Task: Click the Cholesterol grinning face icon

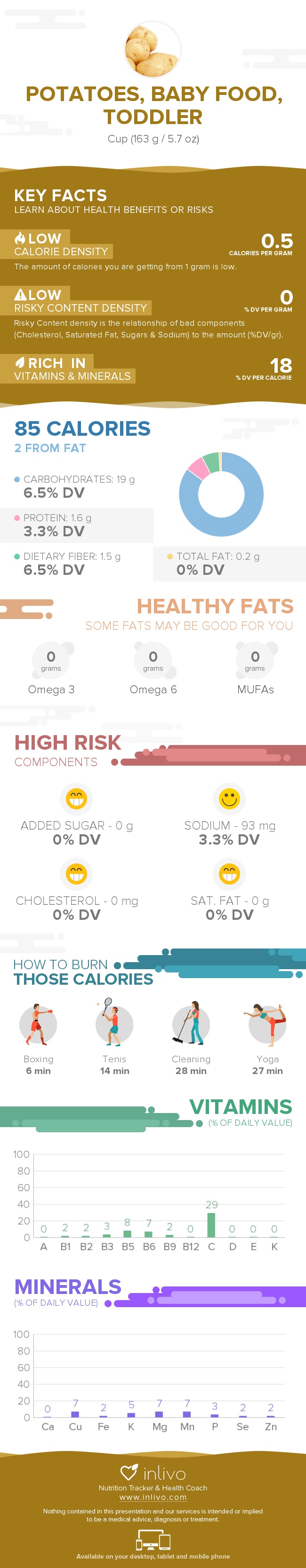Action: tap(76, 873)
